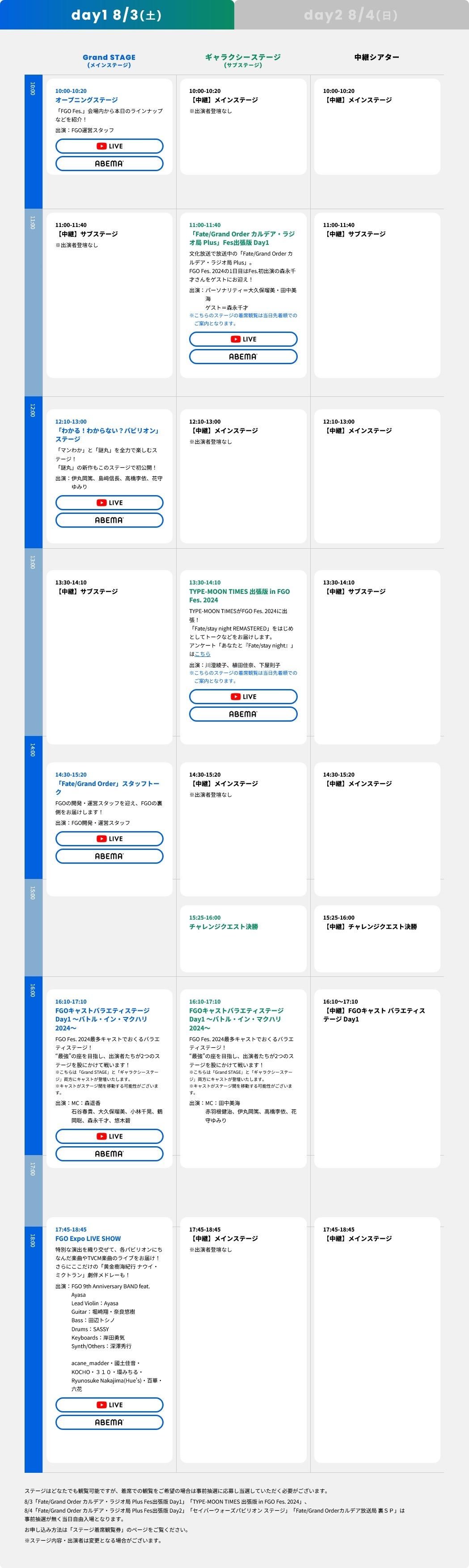Click the 15:25-16:00 time in Galaxy Stage column
Image resolution: width=469 pixels, height=1568 pixels.
point(205,917)
